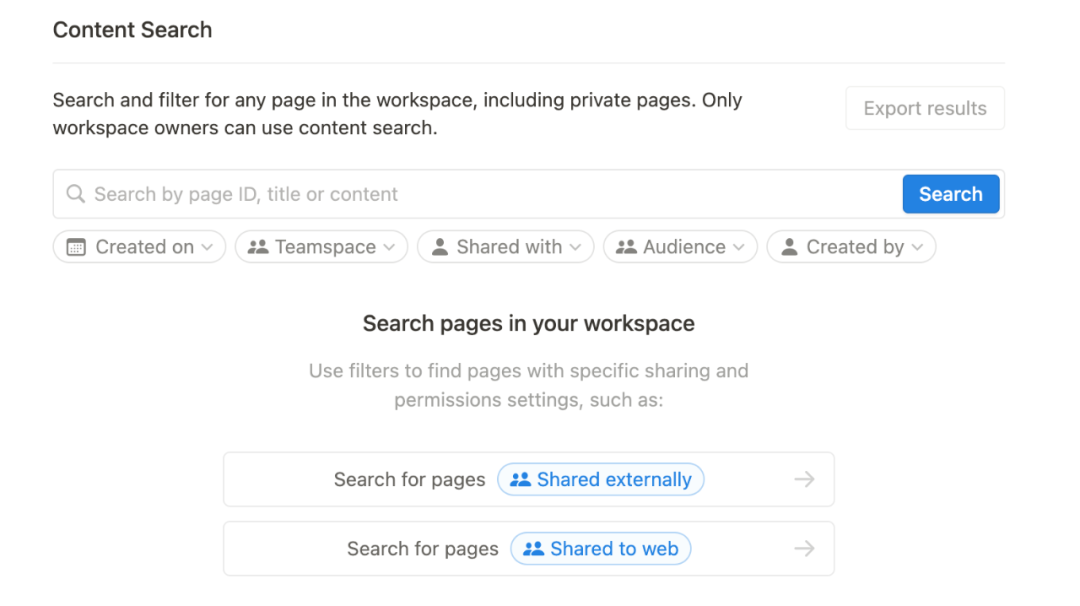The width and height of the screenshot is (1080, 606).
Task: Expand the Created on chevron
Action: [207, 247]
